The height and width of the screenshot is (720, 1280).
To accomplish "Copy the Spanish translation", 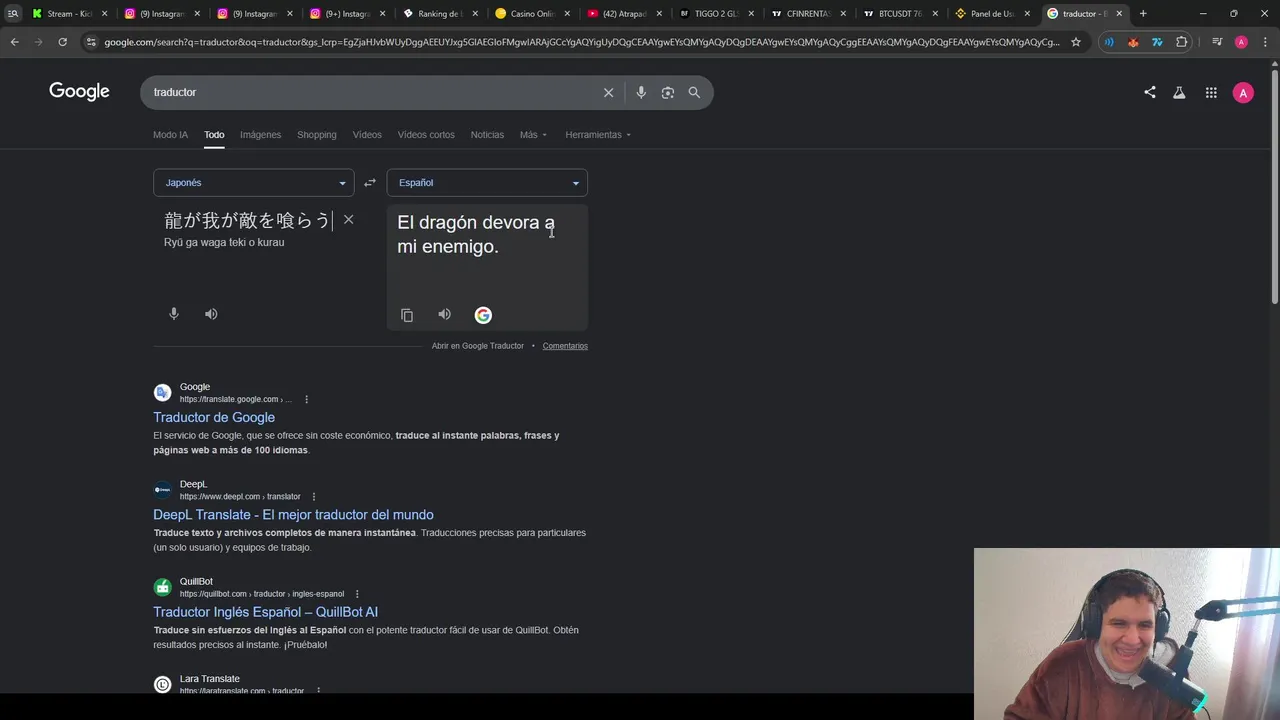I will pyautogui.click(x=407, y=315).
